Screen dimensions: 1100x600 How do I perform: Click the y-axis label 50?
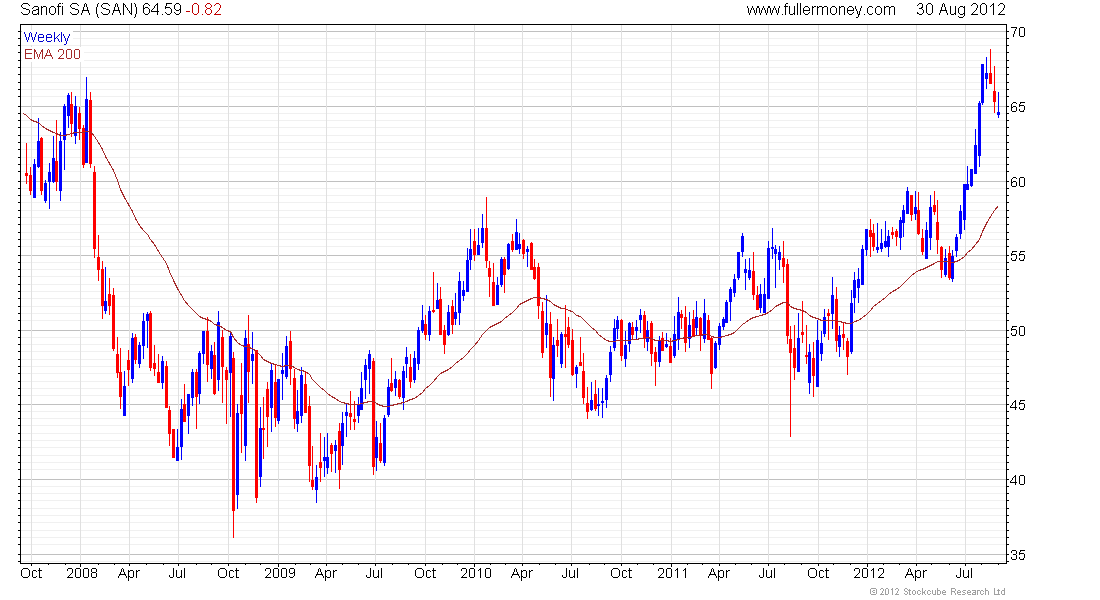(x=1017, y=331)
